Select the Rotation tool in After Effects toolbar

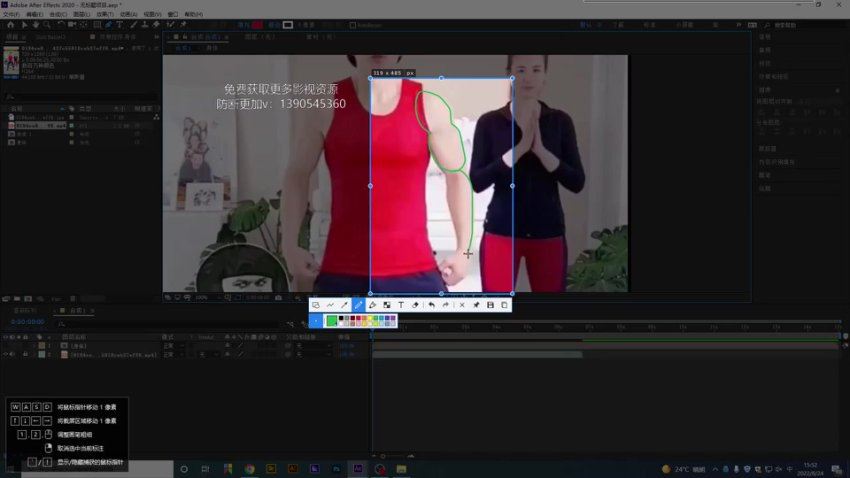[60, 25]
